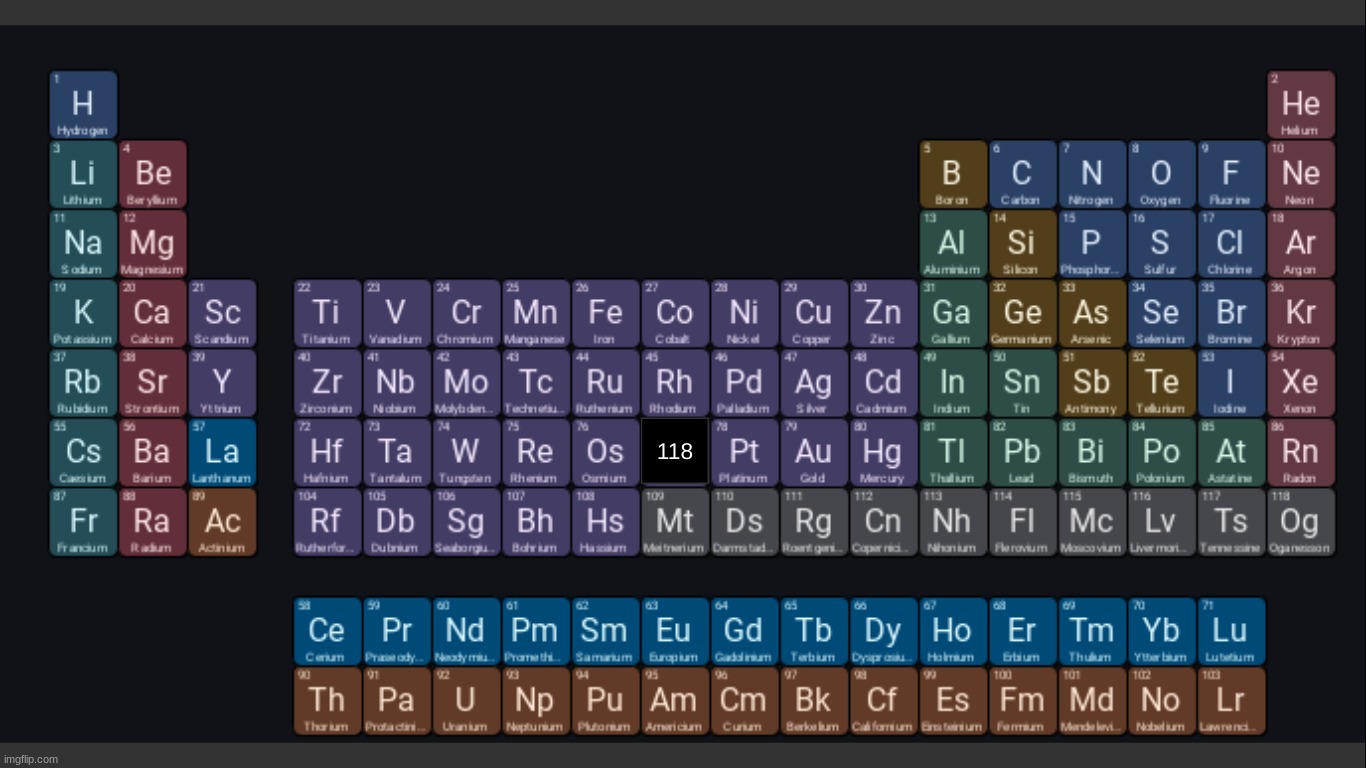Open the Fluorine (F) tile
This screenshot has width=1366, height=768.
coord(1231,174)
